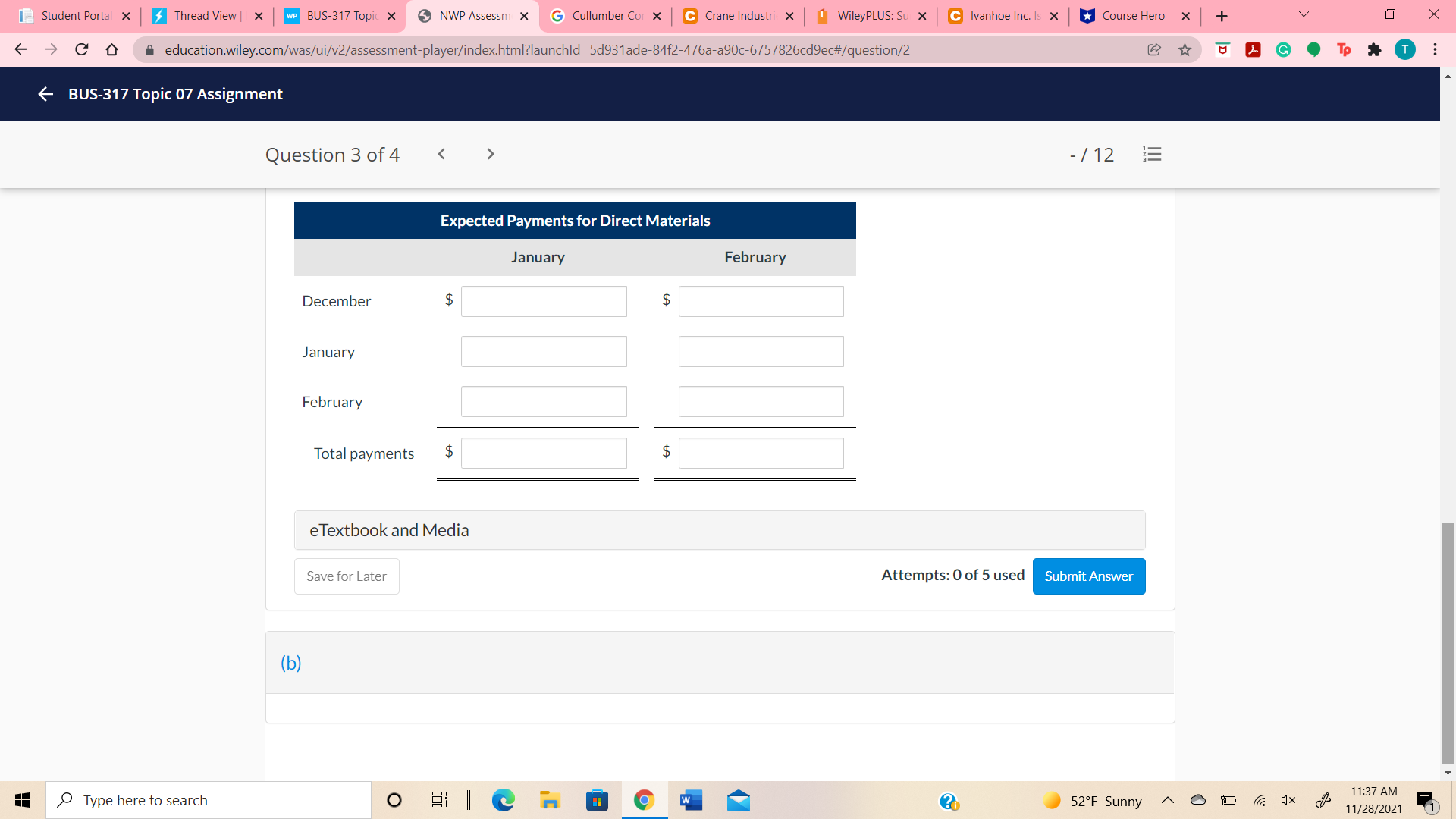
Task: Click the Save for Later button
Action: (x=347, y=576)
